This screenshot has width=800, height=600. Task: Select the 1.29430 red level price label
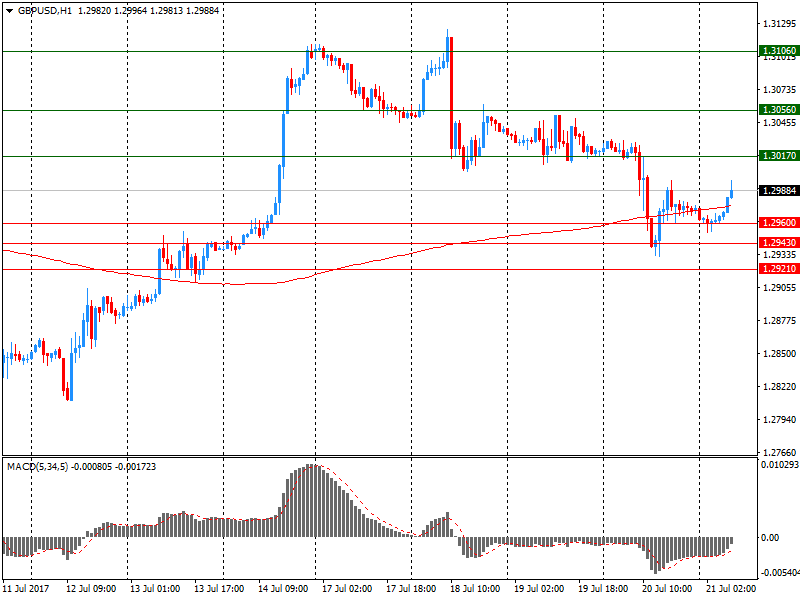[779, 242]
